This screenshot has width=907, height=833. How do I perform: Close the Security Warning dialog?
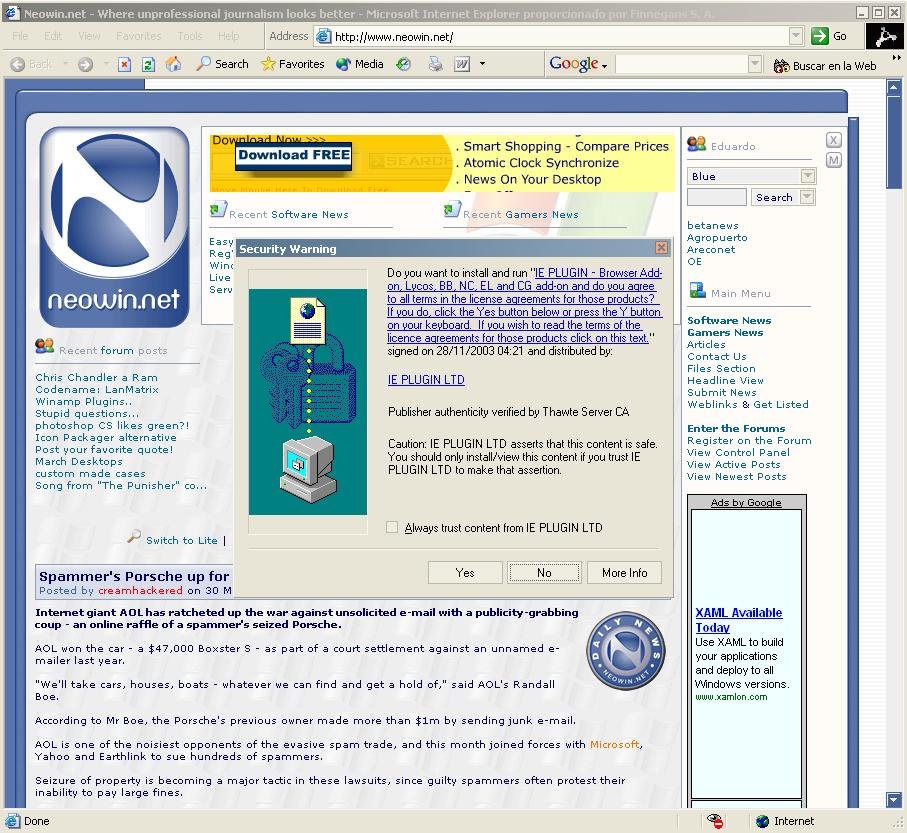[661, 248]
